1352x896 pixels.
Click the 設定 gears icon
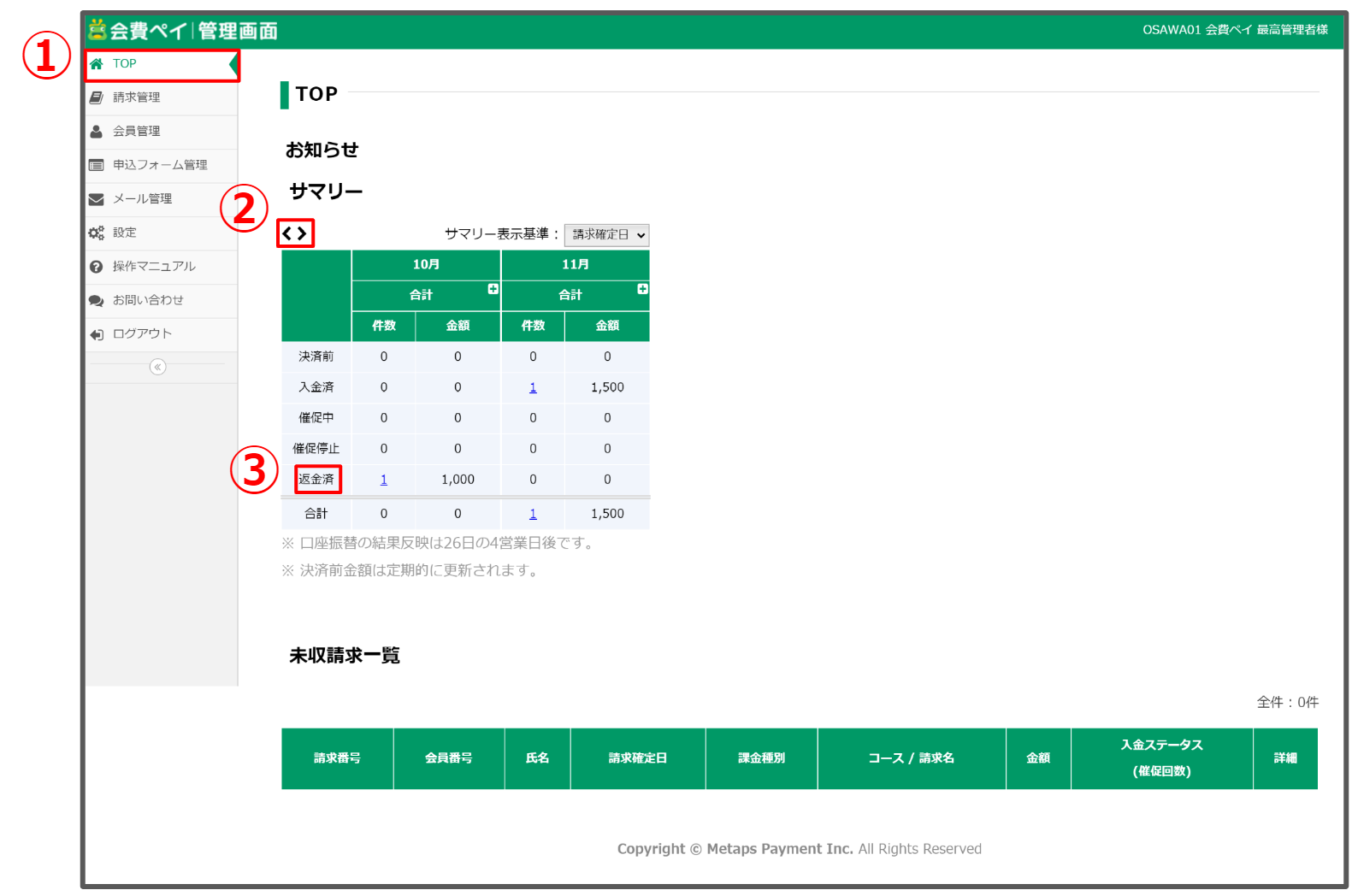[97, 233]
